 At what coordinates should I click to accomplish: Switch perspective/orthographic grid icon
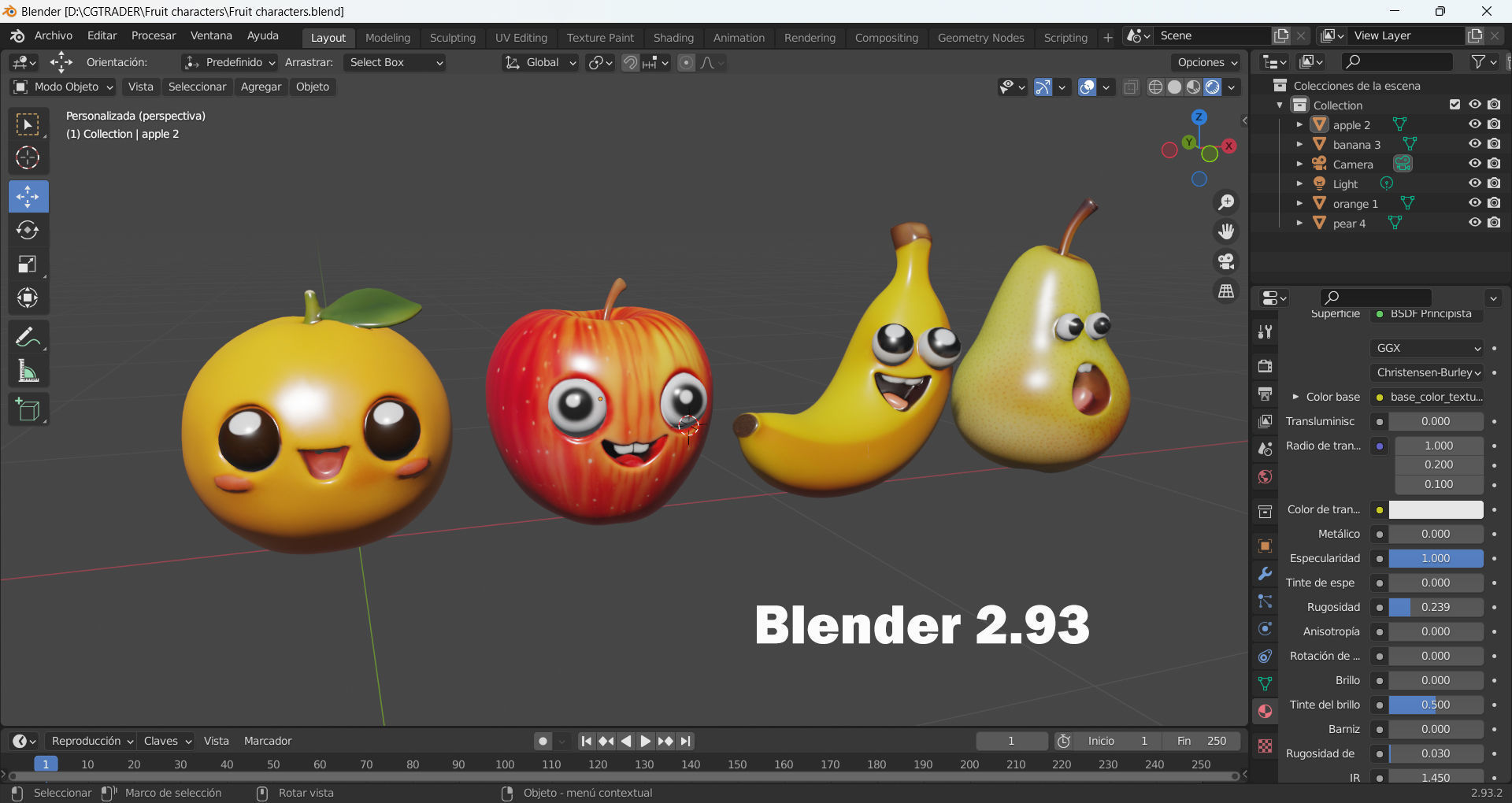click(x=1226, y=291)
